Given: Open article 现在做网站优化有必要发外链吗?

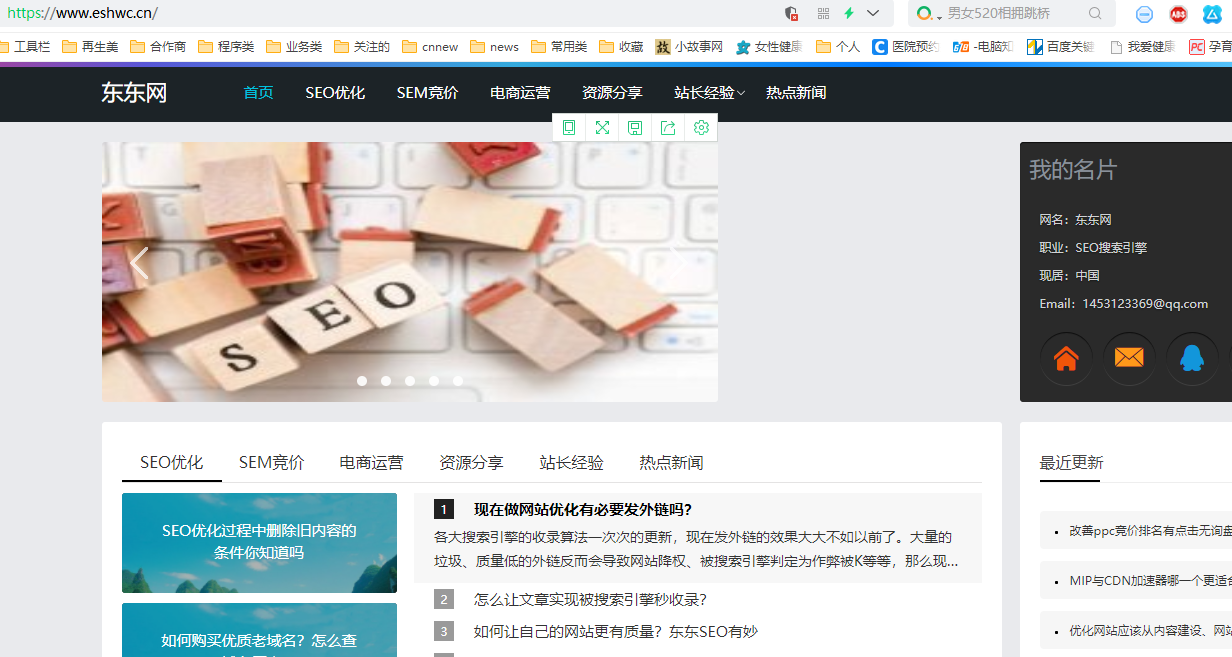Looking at the screenshot, I should (583, 509).
